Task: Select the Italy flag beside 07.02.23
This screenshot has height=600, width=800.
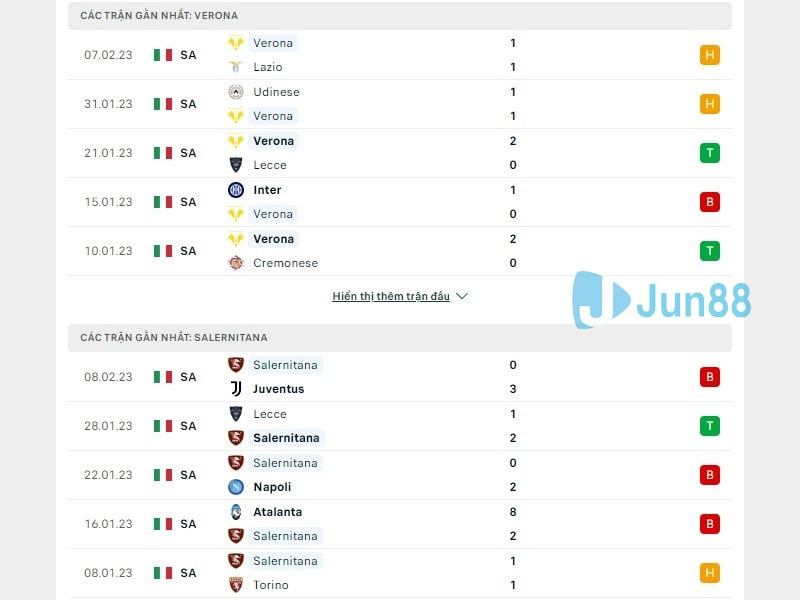Action: (163, 56)
